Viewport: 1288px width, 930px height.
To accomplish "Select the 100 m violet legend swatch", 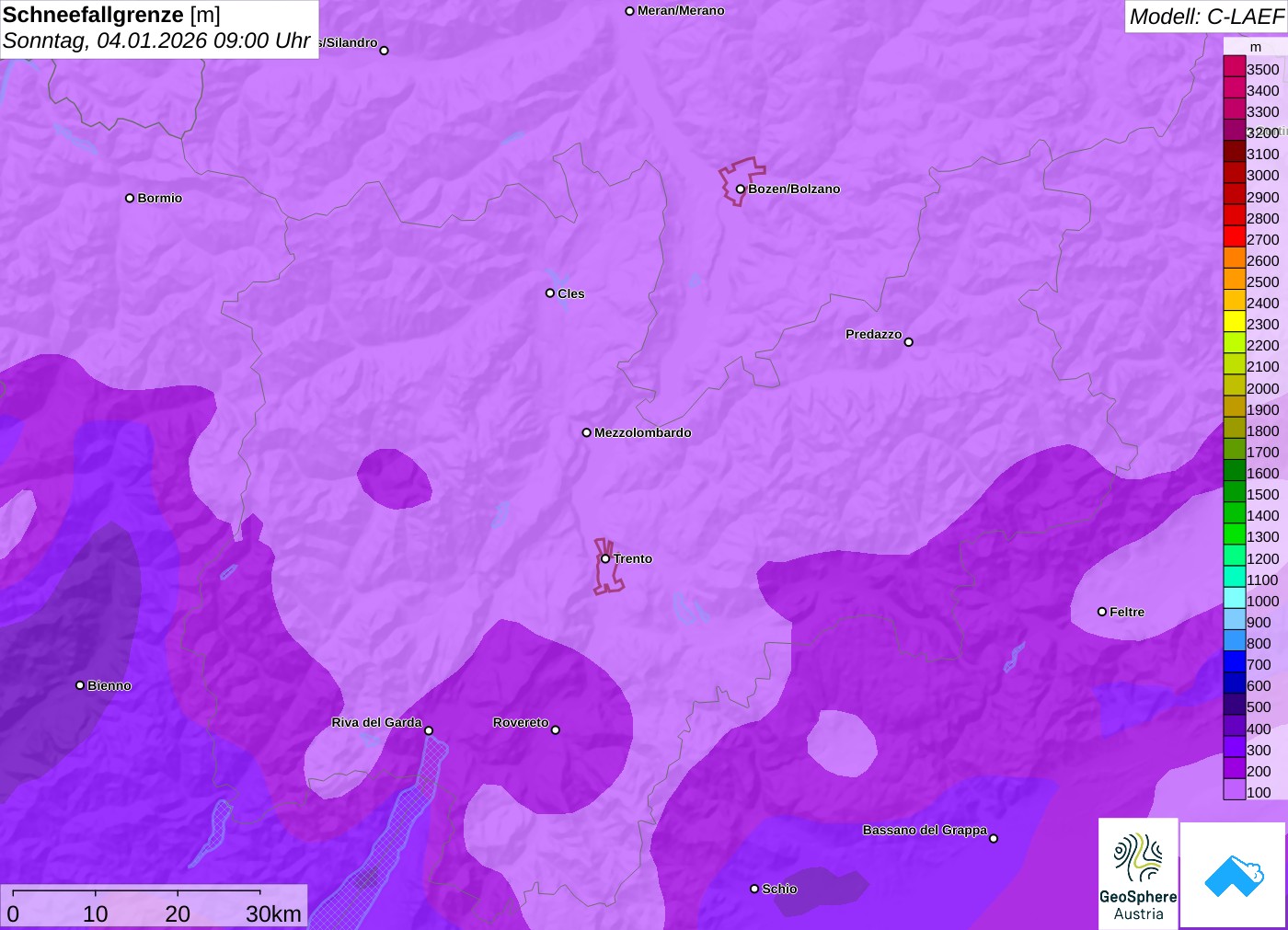I will pyautogui.click(x=1235, y=789).
